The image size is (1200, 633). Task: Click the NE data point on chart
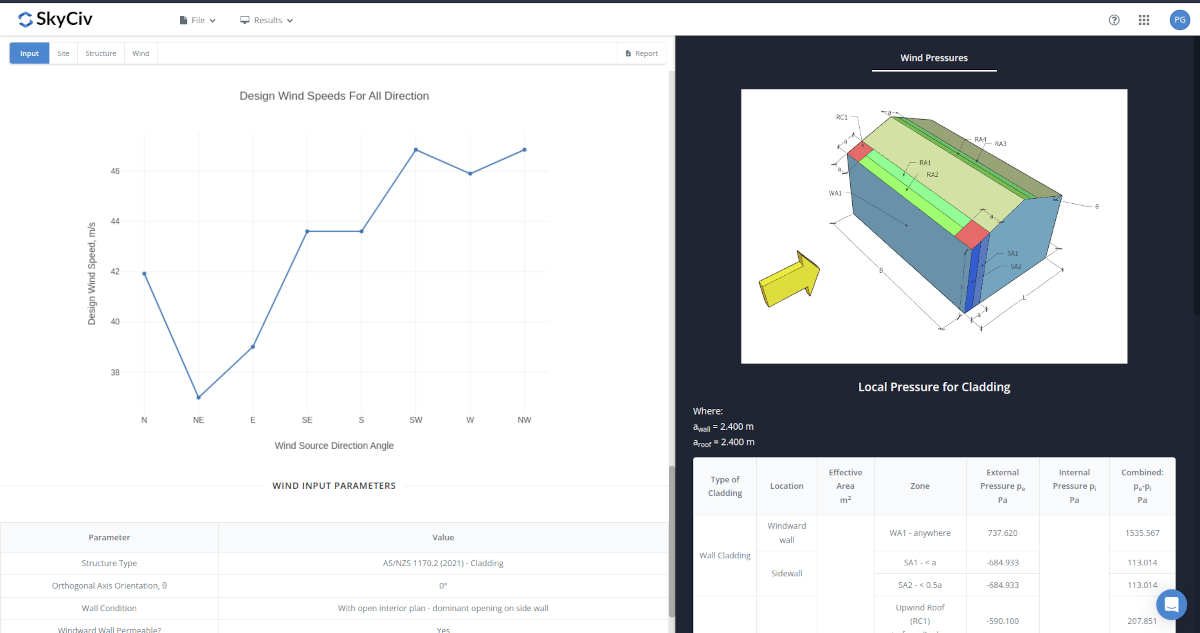199,397
